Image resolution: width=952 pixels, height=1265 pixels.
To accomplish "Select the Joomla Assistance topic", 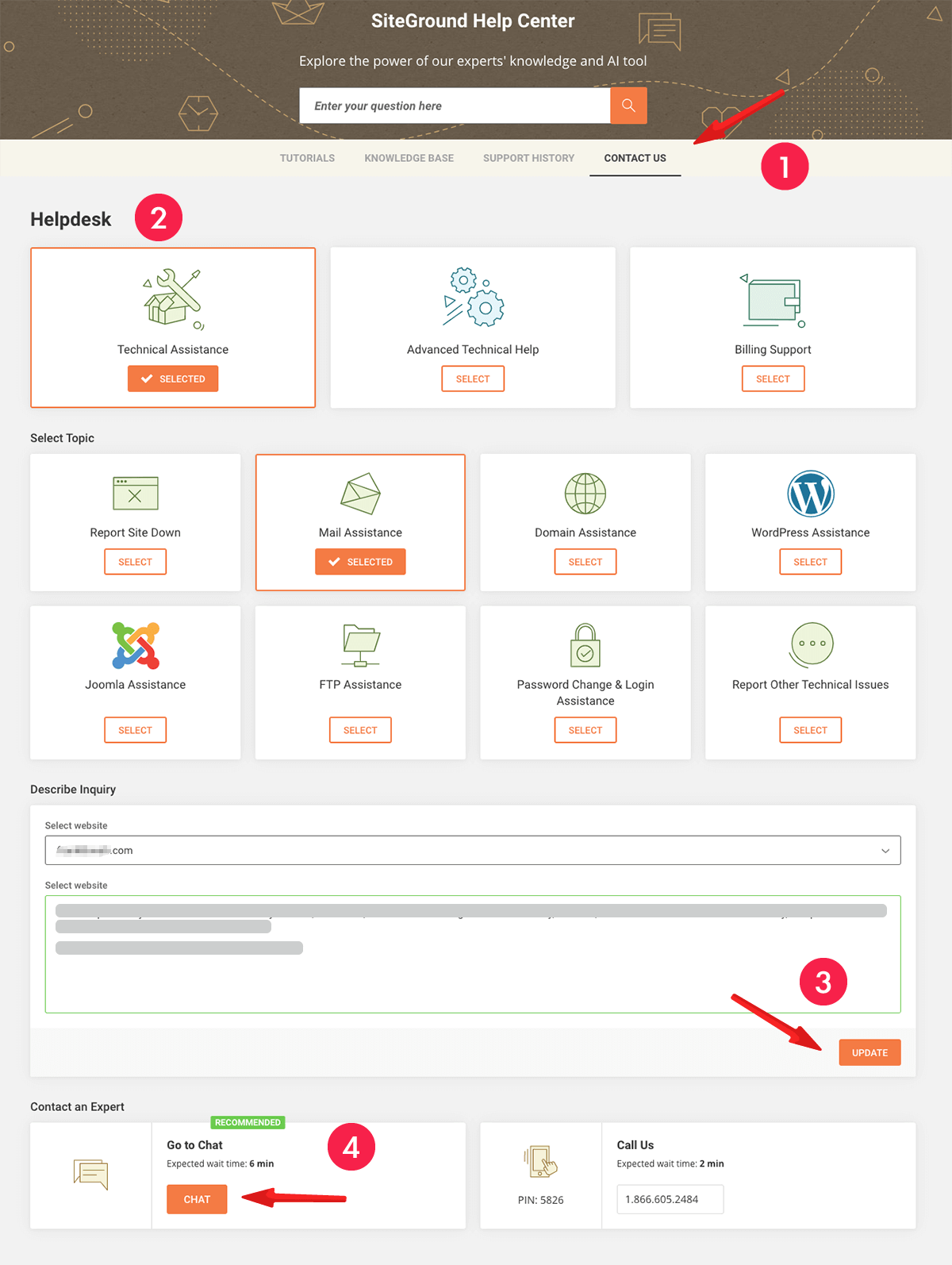I will pyautogui.click(x=136, y=730).
